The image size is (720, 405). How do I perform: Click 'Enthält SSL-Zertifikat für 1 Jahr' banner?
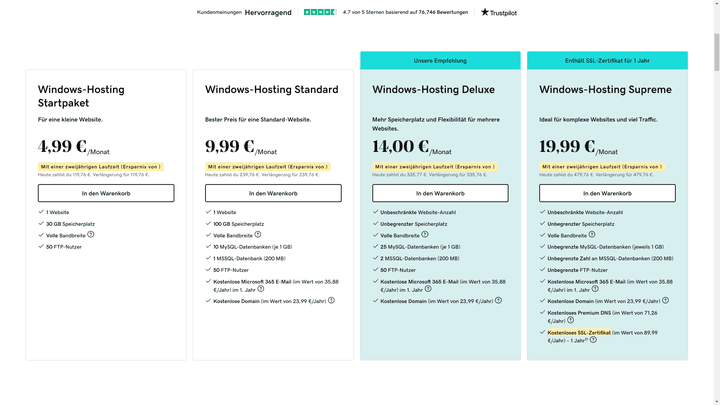point(608,61)
